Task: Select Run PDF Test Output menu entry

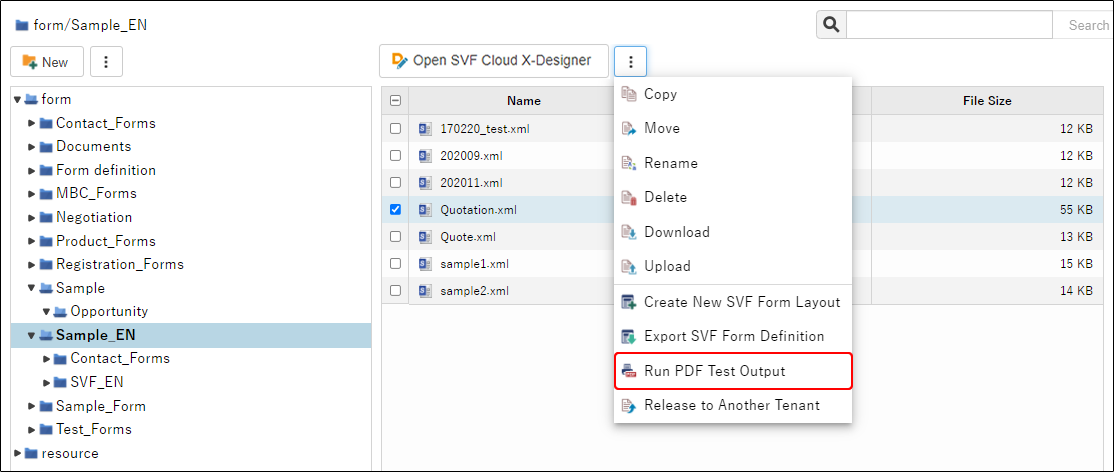Action: pos(732,371)
